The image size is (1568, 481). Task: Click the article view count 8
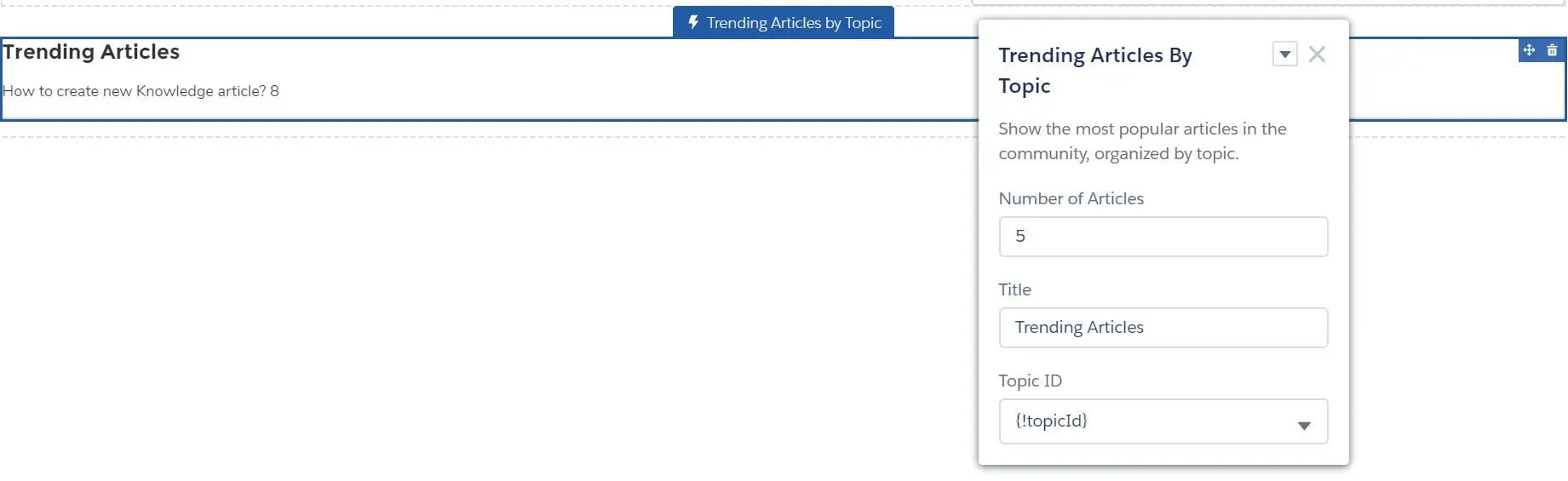274,91
